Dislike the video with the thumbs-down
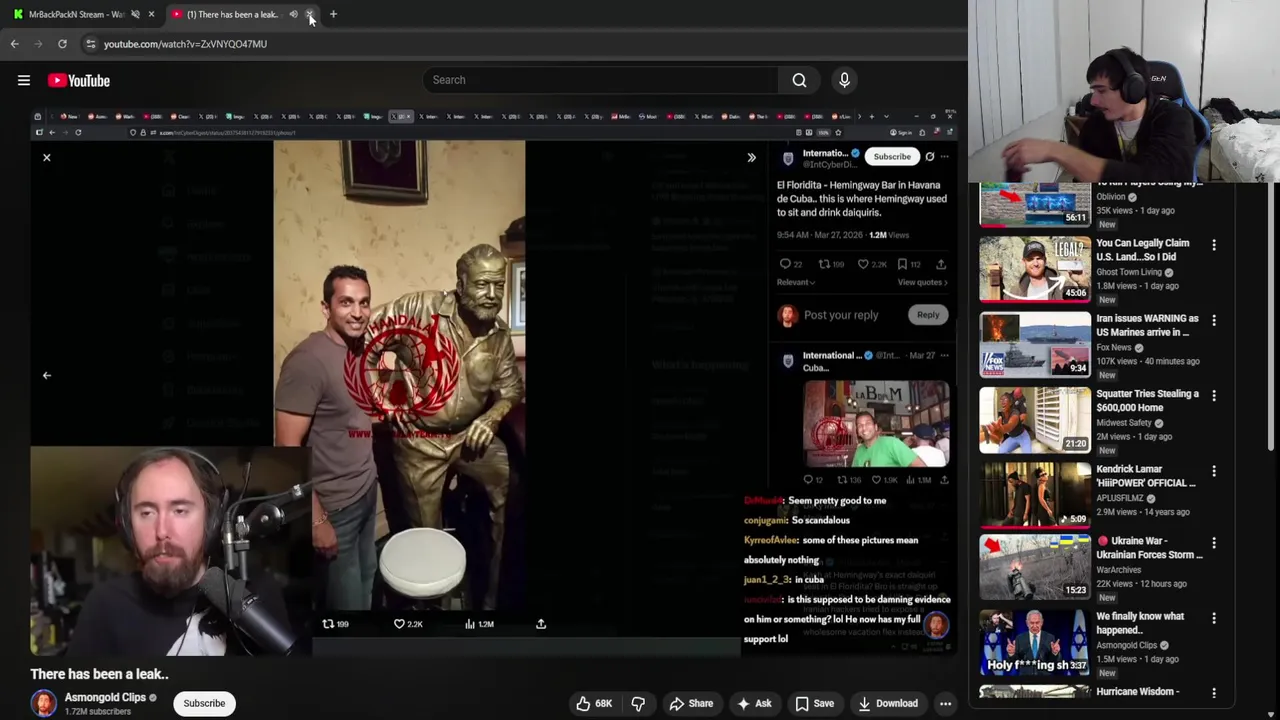 638,703
